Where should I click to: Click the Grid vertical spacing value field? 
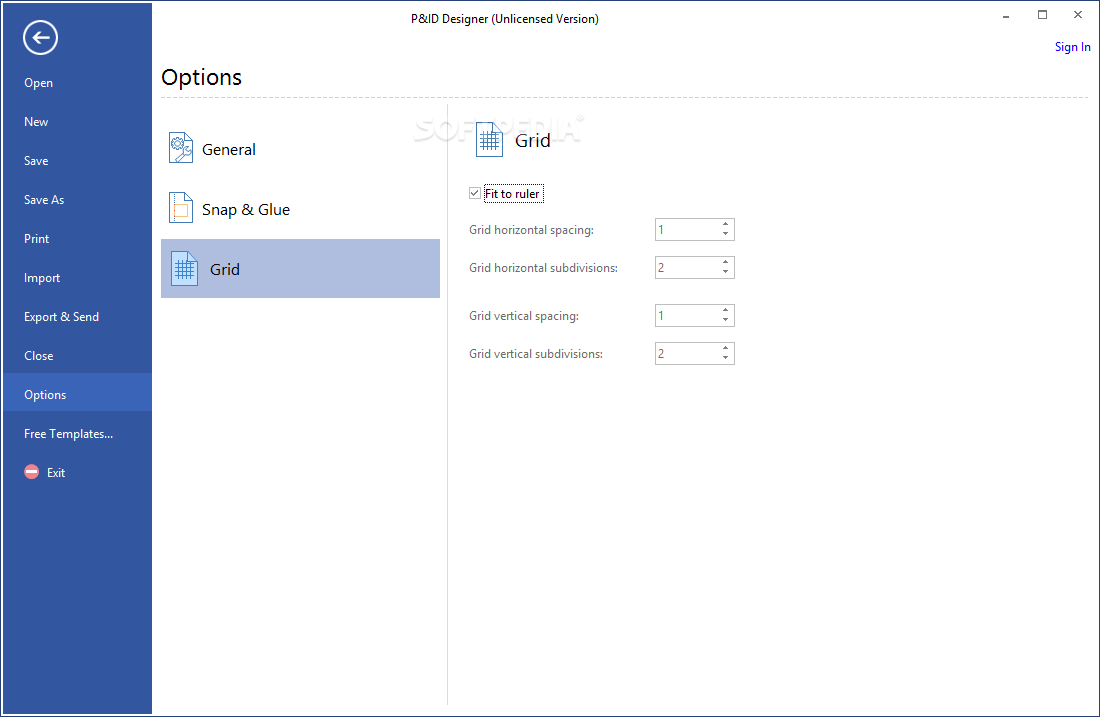tap(687, 315)
